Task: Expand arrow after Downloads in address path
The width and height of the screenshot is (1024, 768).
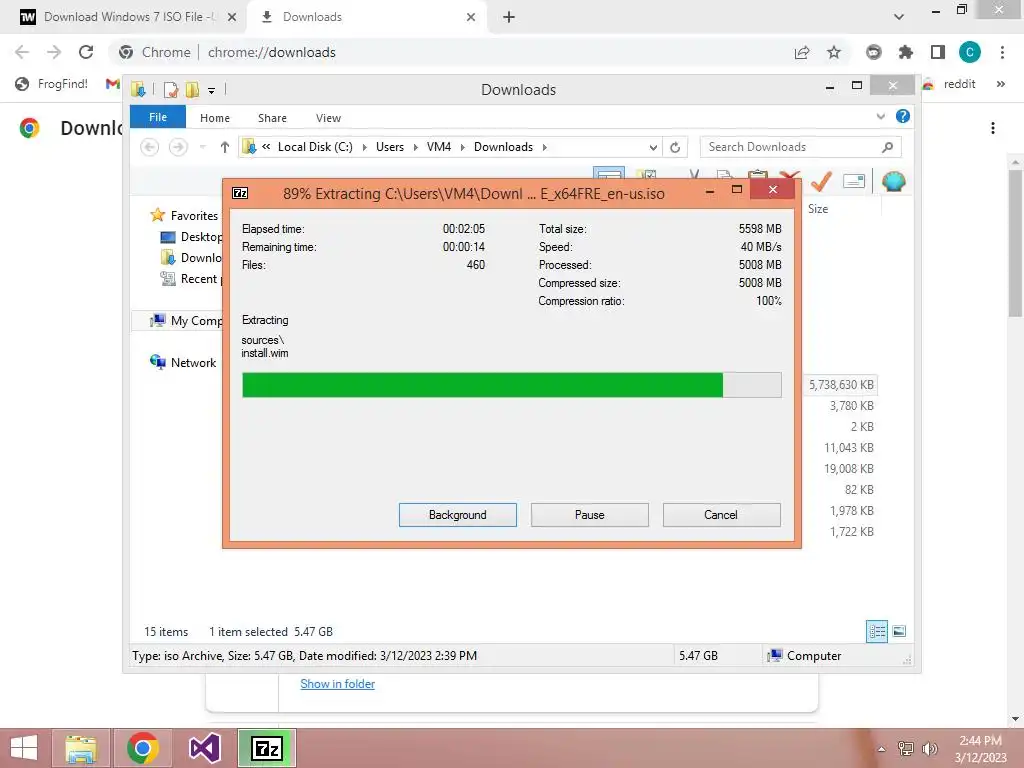Action: [544, 147]
